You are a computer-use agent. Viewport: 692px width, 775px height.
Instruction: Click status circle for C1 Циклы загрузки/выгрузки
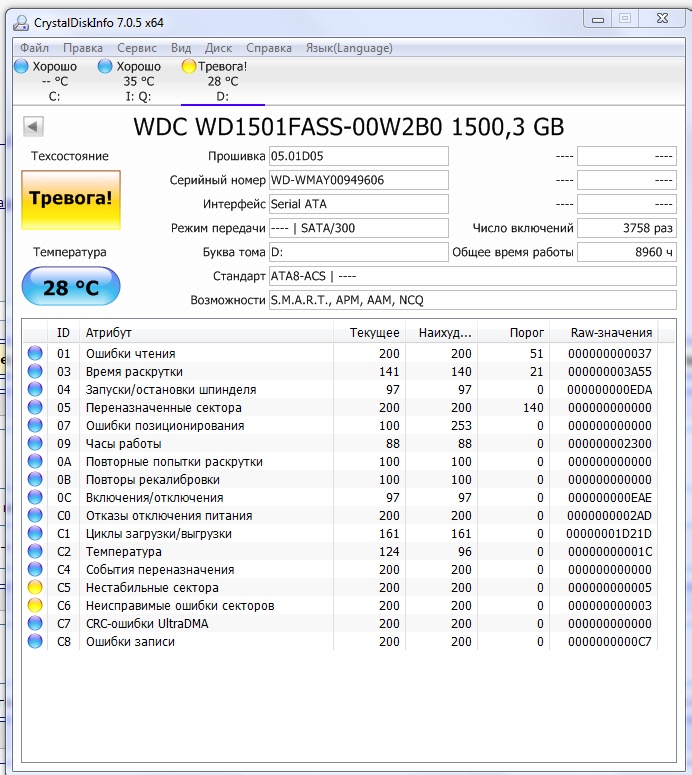tap(35, 533)
